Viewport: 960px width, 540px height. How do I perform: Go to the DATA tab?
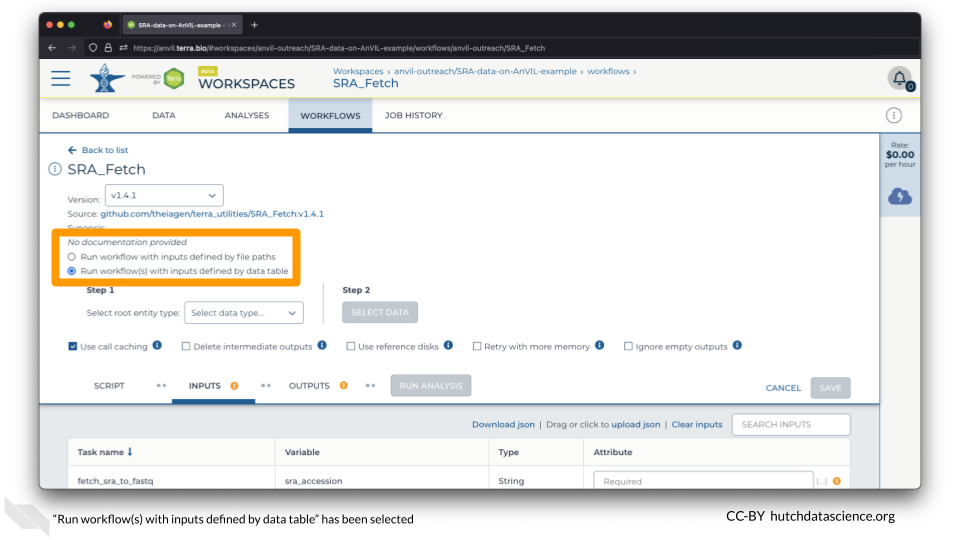[x=163, y=115]
